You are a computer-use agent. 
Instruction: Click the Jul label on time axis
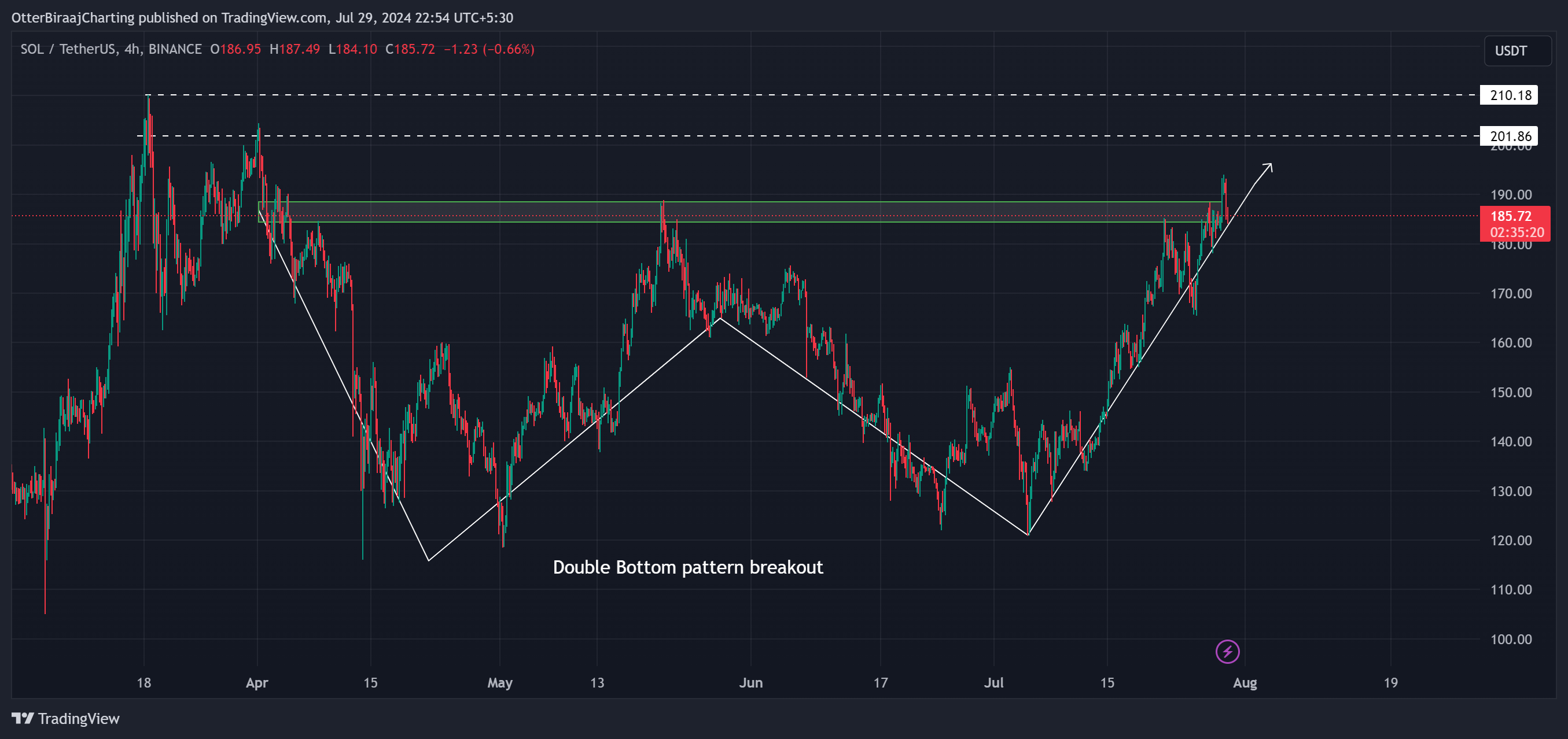pyautogui.click(x=994, y=682)
